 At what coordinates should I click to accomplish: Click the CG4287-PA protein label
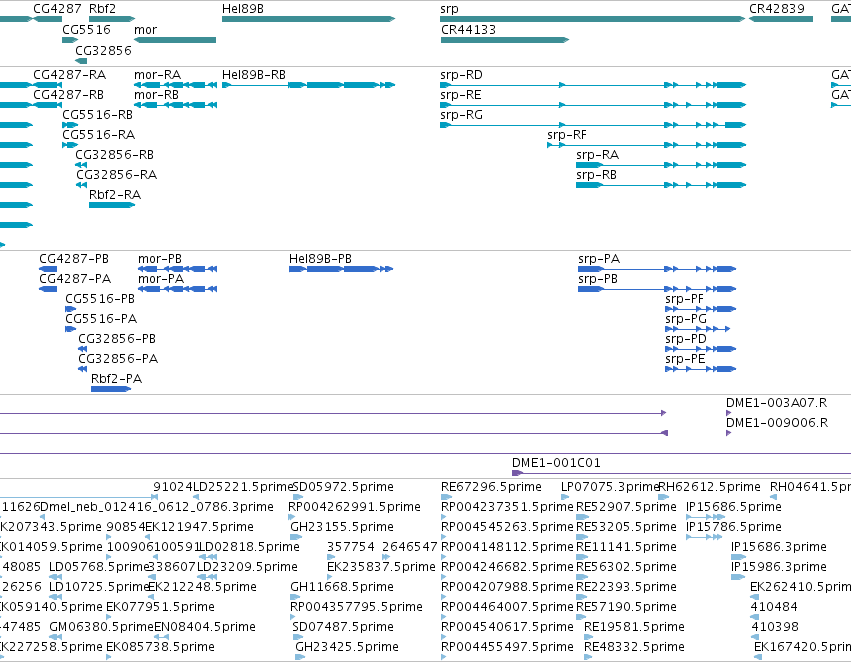tap(75, 278)
